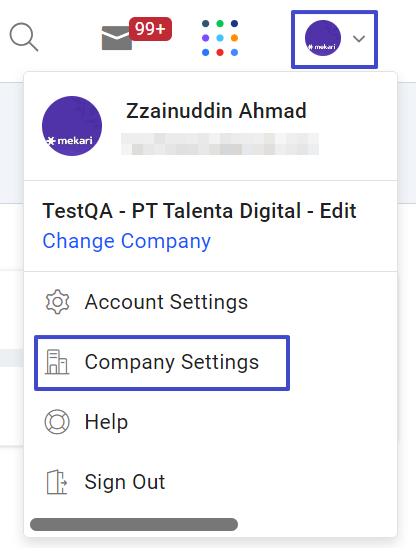
Task: Click the Sign Out door icon
Action: coord(57,482)
